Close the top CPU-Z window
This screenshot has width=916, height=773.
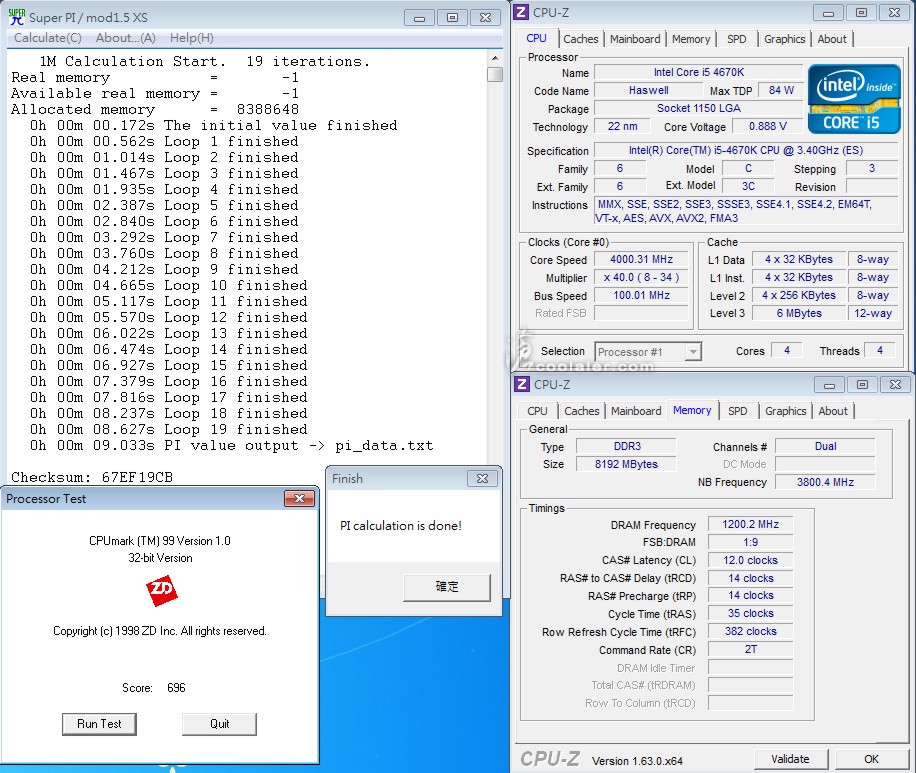(x=894, y=13)
